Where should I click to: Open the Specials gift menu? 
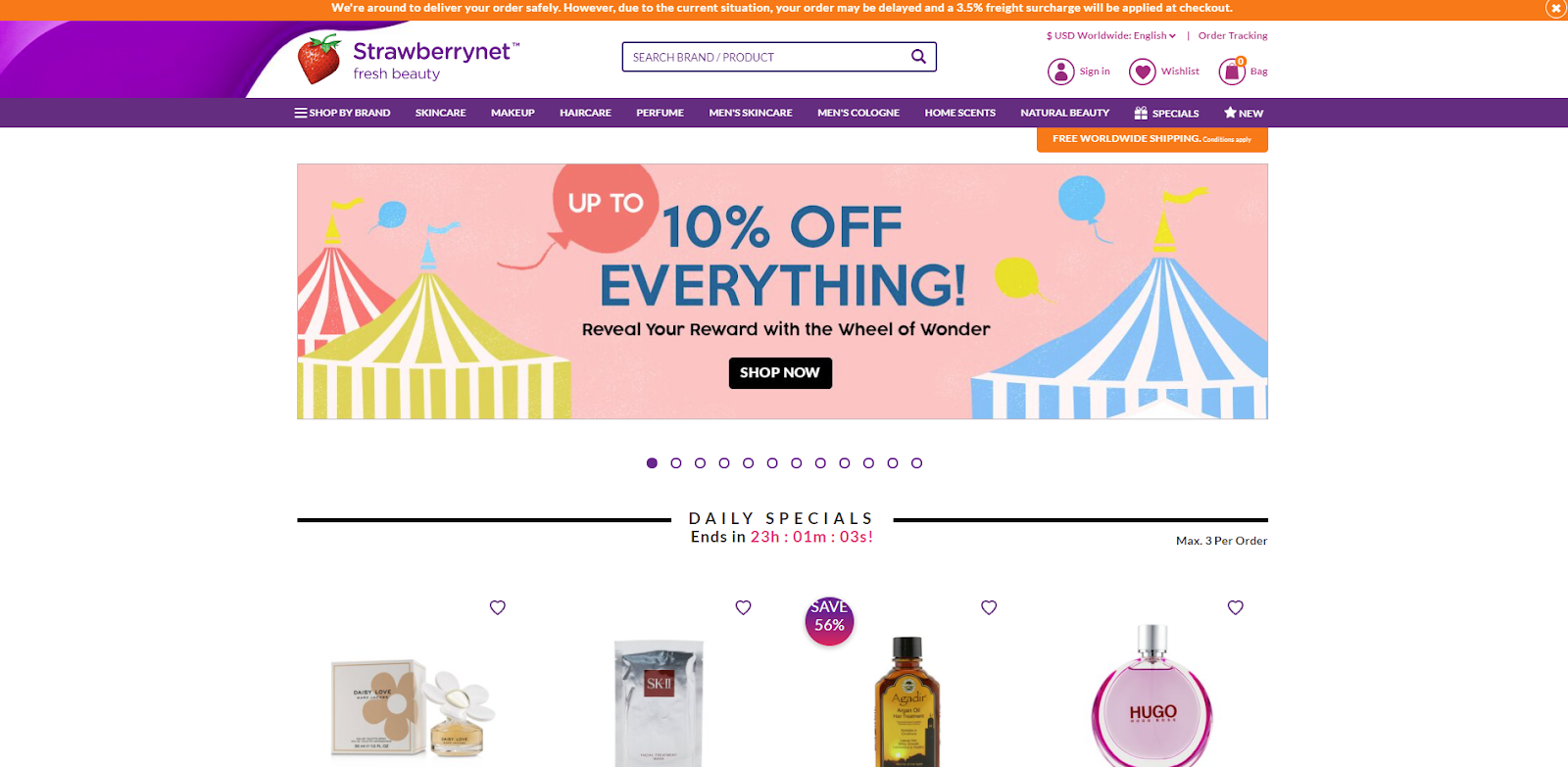(1166, 113)
